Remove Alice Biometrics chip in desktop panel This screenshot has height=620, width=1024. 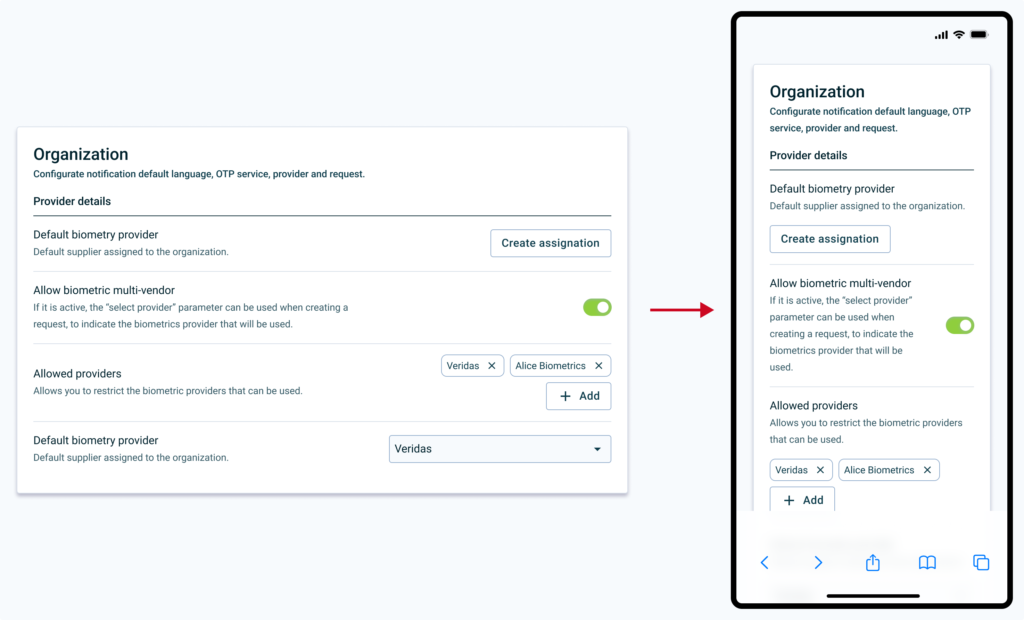599,366
